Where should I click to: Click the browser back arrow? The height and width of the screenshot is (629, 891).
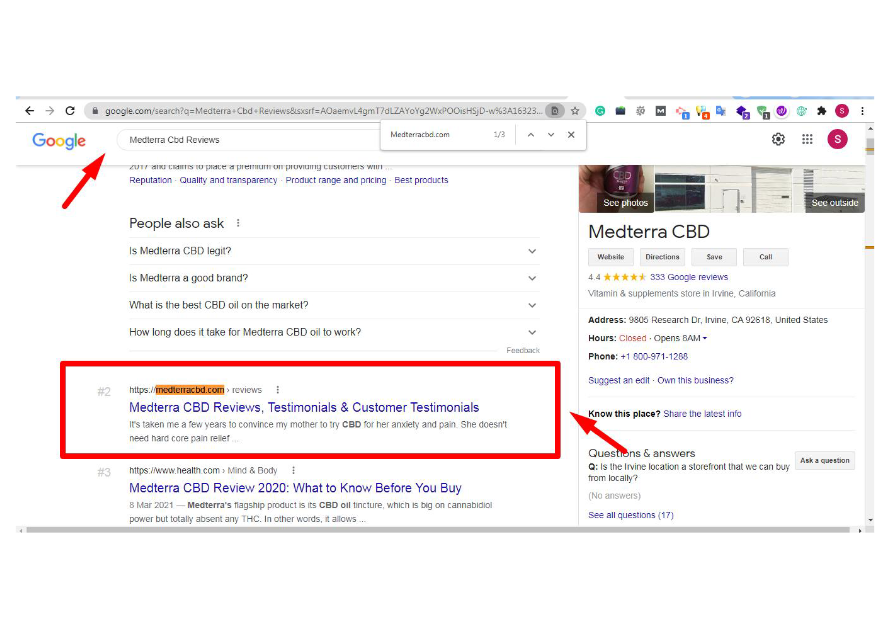29,111
